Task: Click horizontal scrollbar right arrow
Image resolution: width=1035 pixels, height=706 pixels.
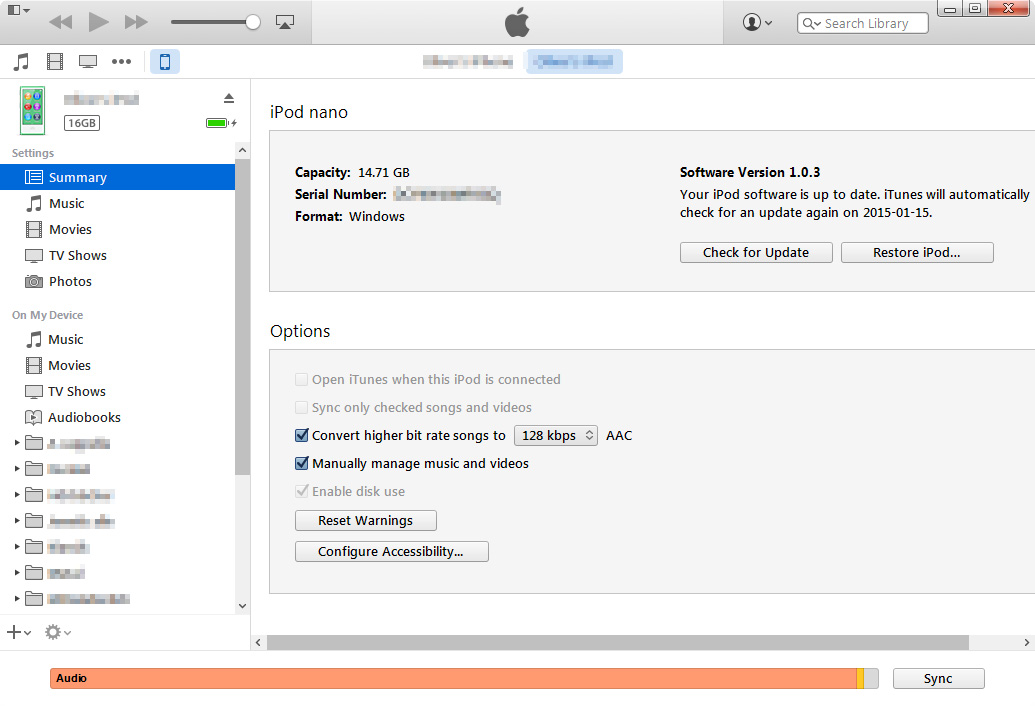Action: (1026, 643)
